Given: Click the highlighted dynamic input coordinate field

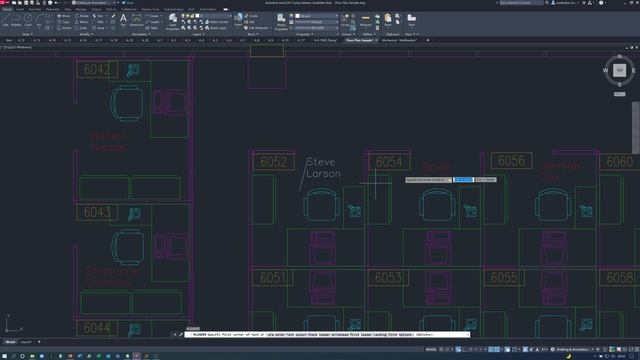Looking at the screenshot, I should (463, 180).
